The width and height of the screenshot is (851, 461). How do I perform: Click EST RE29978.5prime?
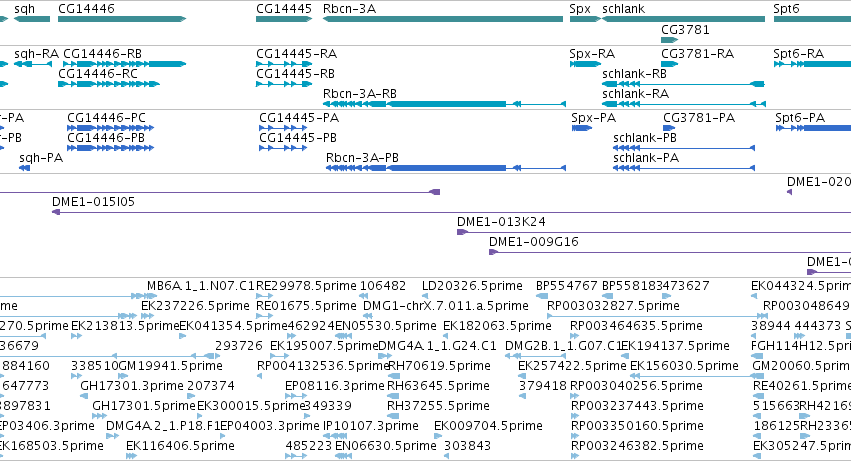pyautogui.click(x=306, y=286)
